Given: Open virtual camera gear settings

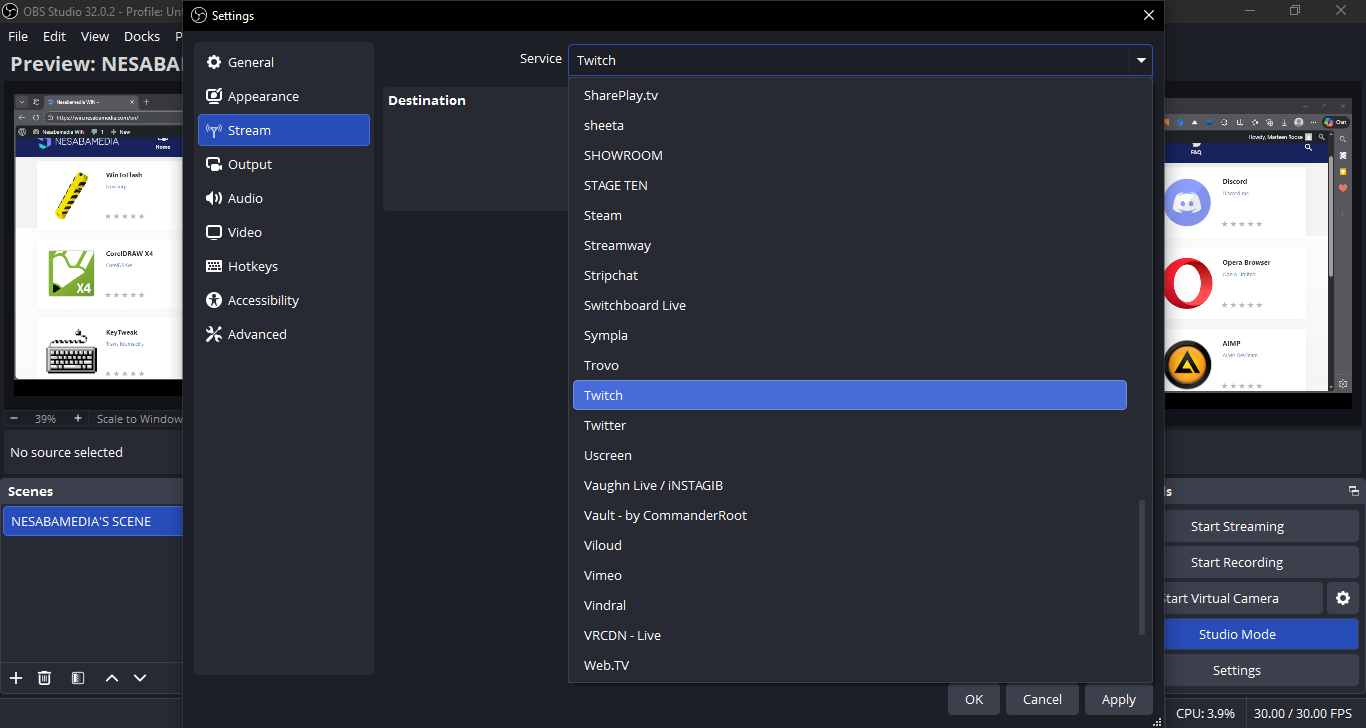Looking at the screenshot, I should point(1342,598).
